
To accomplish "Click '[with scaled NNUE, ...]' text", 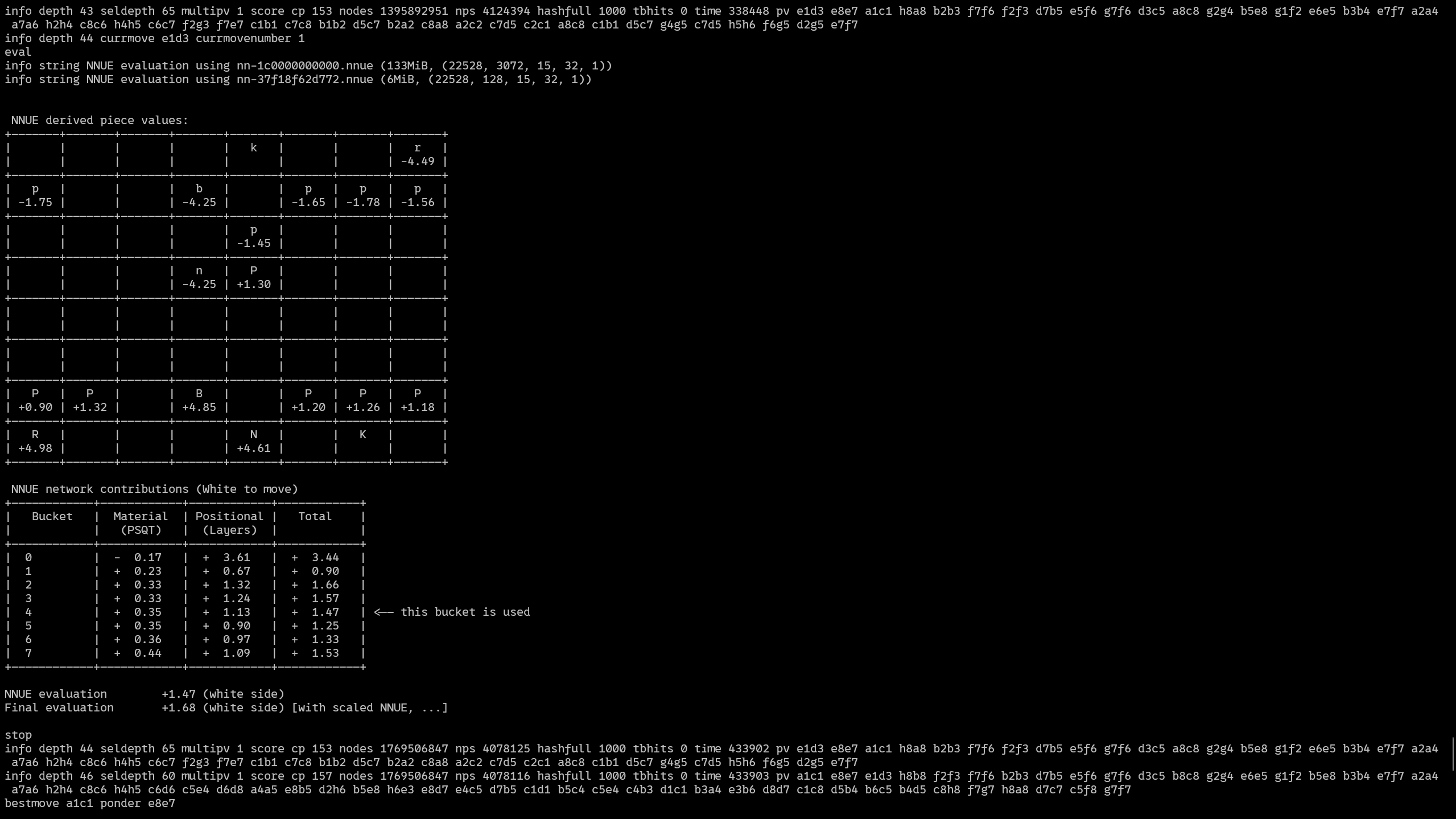I will 370,707.
